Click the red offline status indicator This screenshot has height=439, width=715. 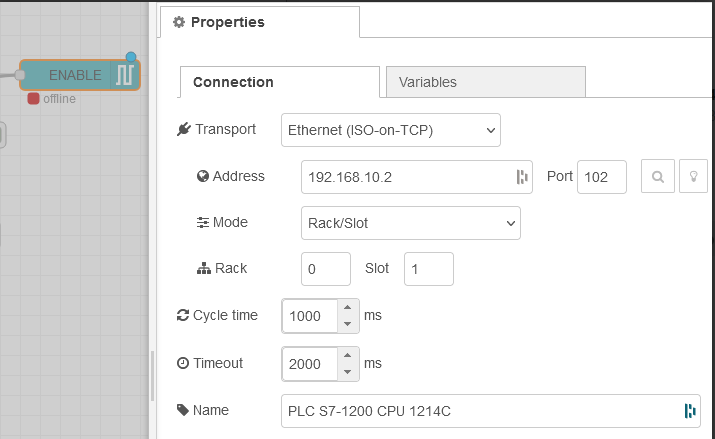(33, 99)
